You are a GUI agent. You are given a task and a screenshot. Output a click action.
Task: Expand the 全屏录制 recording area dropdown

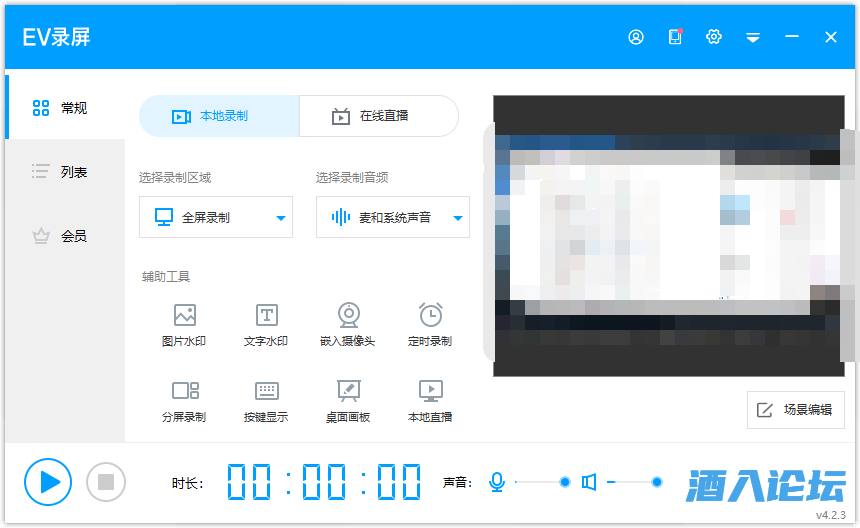pos(281,218)
